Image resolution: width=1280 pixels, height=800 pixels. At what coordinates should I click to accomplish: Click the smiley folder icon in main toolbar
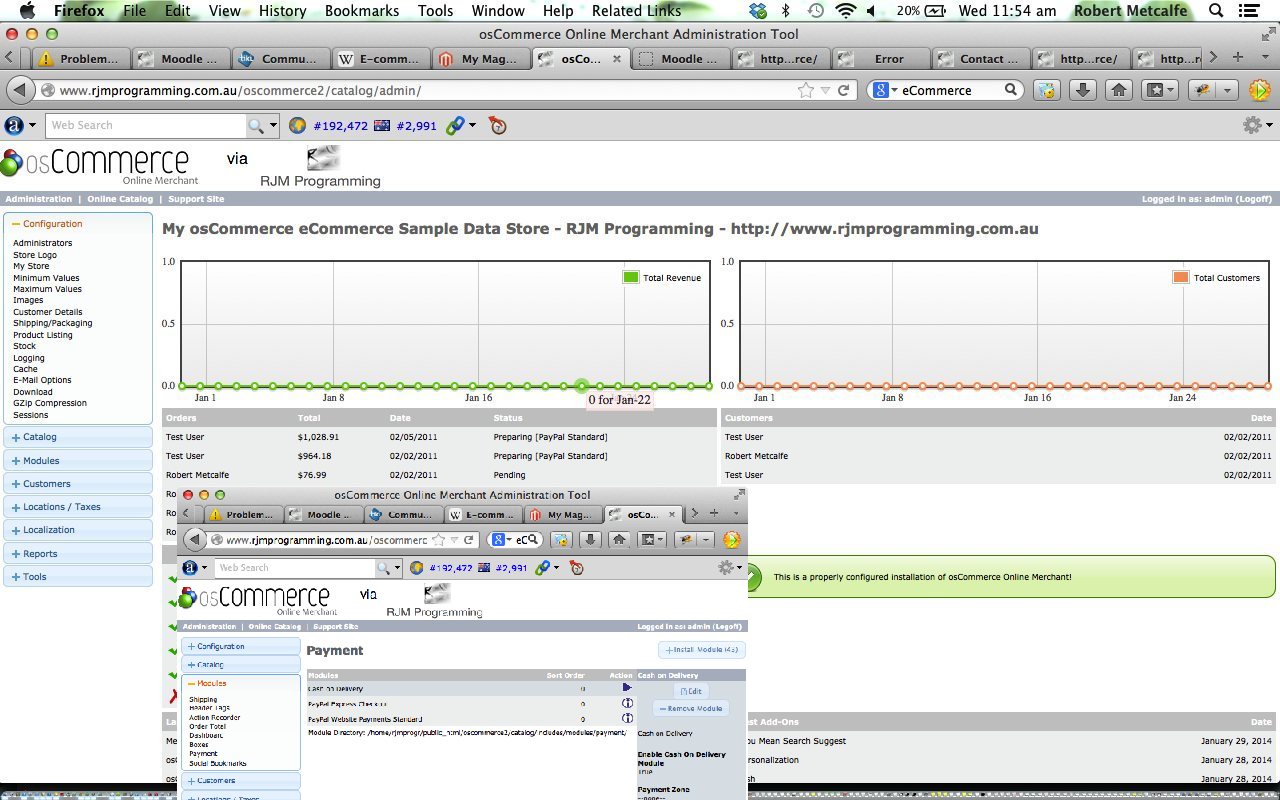[x=1046, y=90]
